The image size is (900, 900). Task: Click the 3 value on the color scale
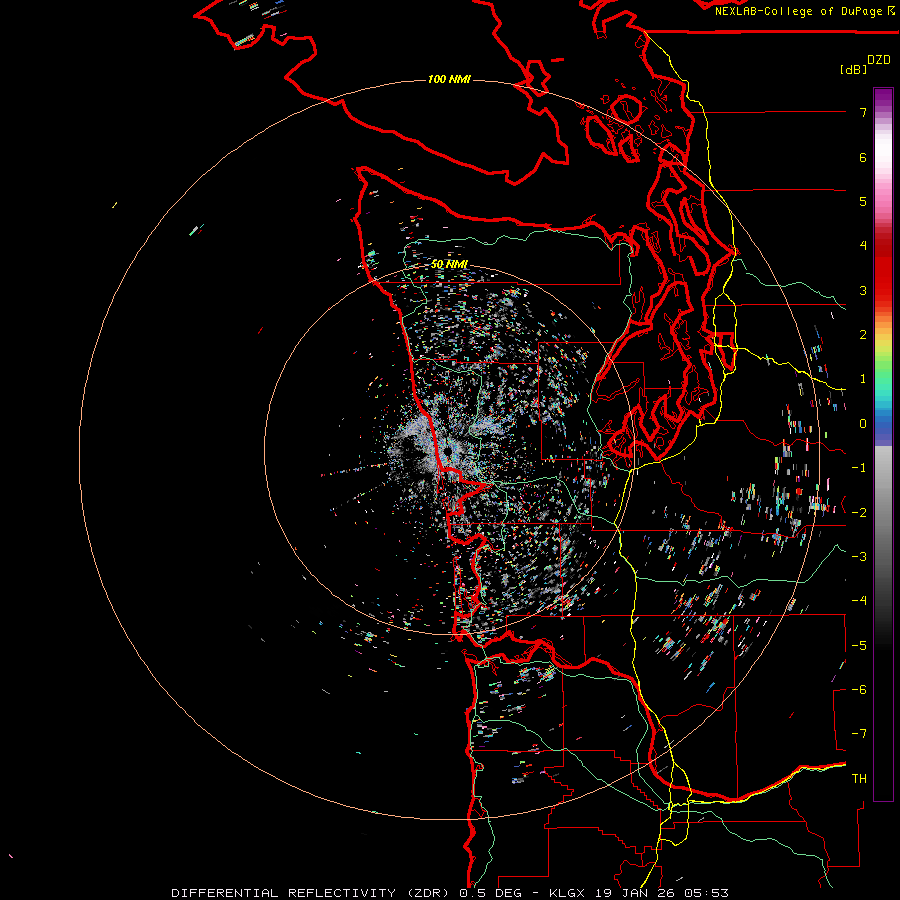863,290
